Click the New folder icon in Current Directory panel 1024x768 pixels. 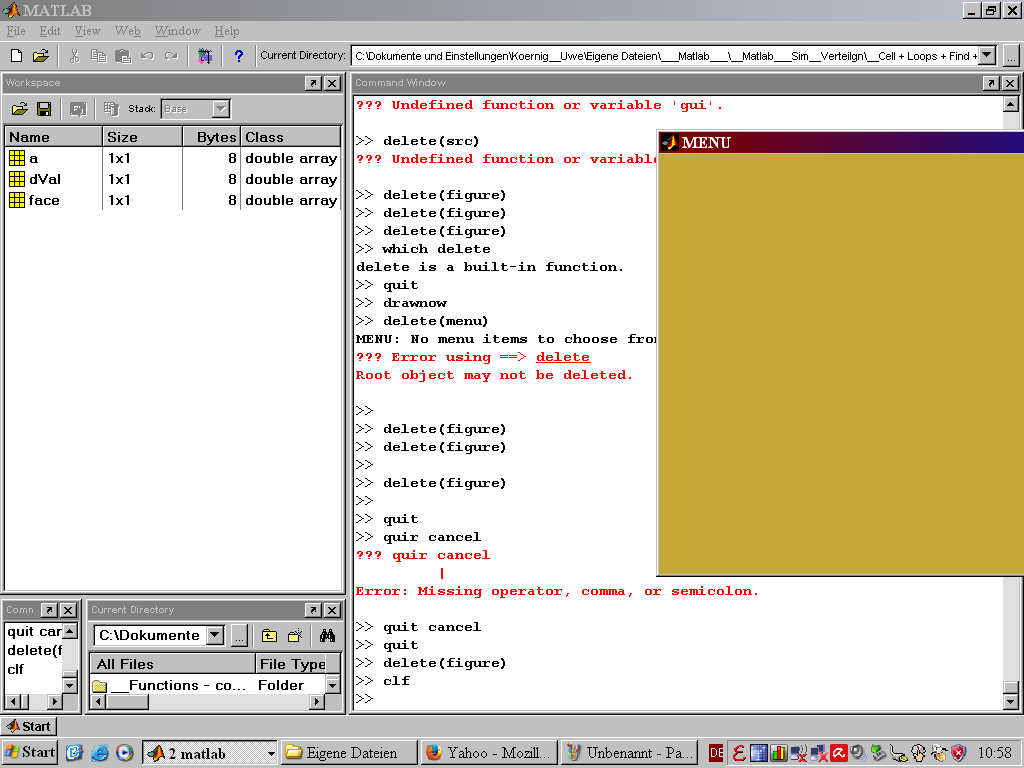coord(295,635)
